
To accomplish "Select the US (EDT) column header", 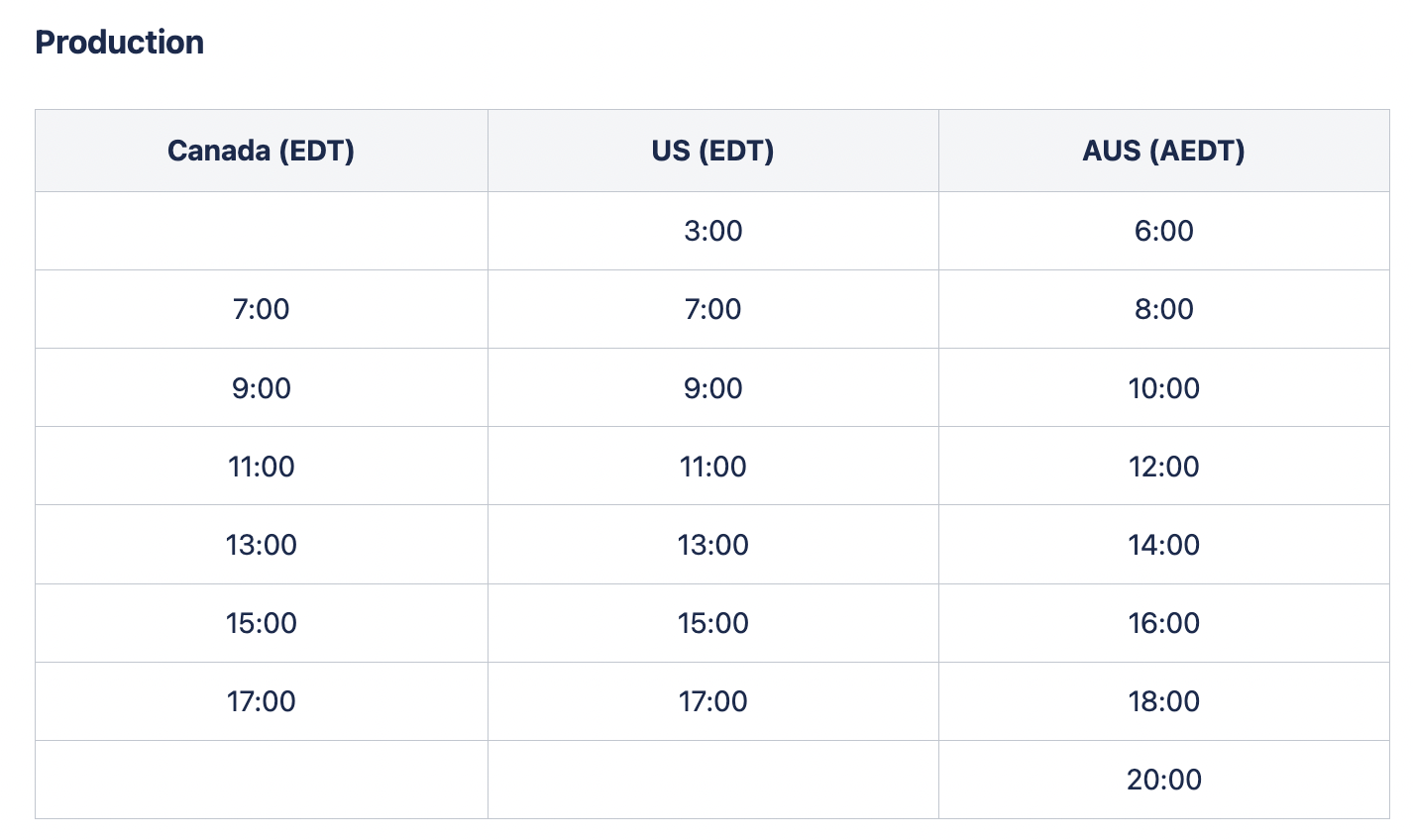I will [x=712, y=151].
